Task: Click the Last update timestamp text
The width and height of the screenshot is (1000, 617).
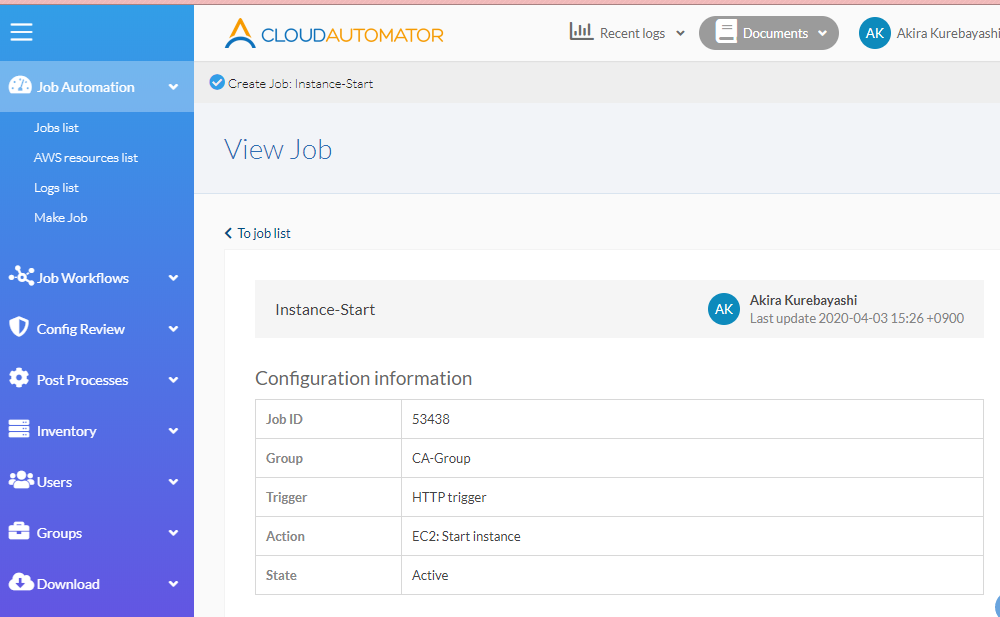Action: tap(857, 318)
